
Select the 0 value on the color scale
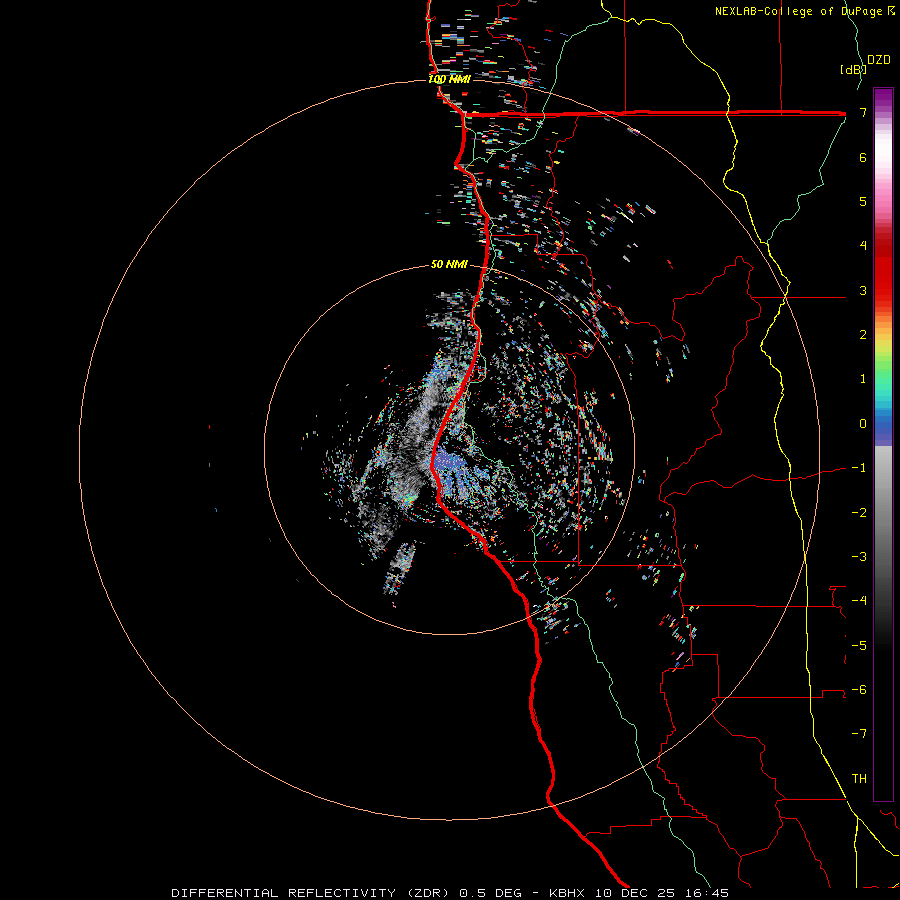[x=863, y=424]
